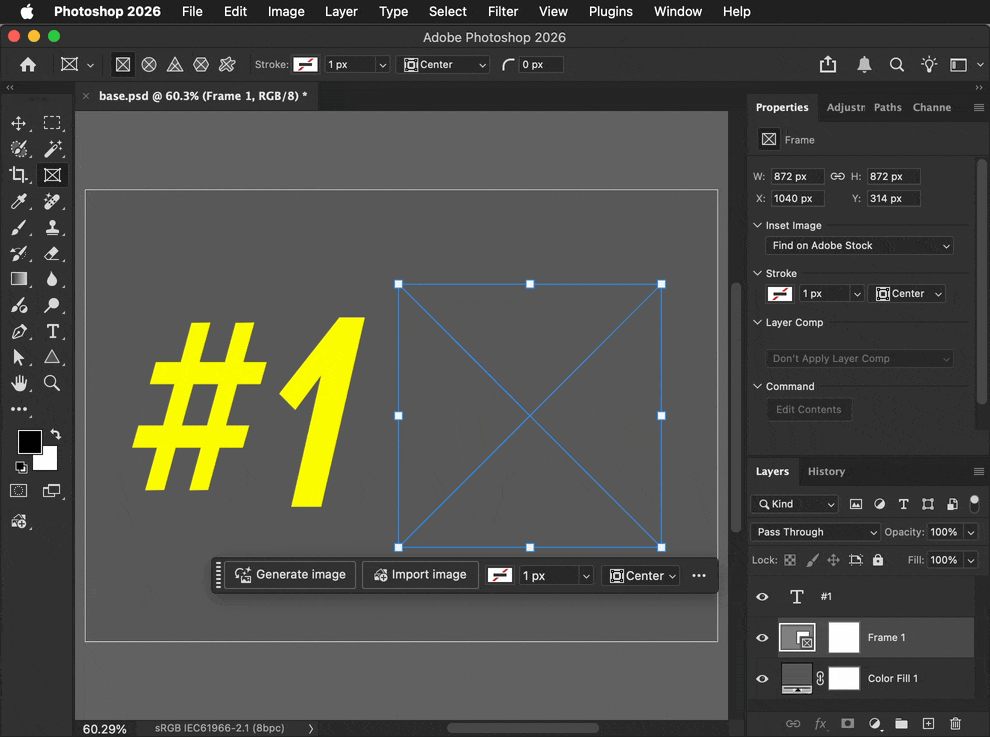Screen dimensions: 990x737
Task: Open the Kind filter dropdown
Action: click(x=795, y=504)
